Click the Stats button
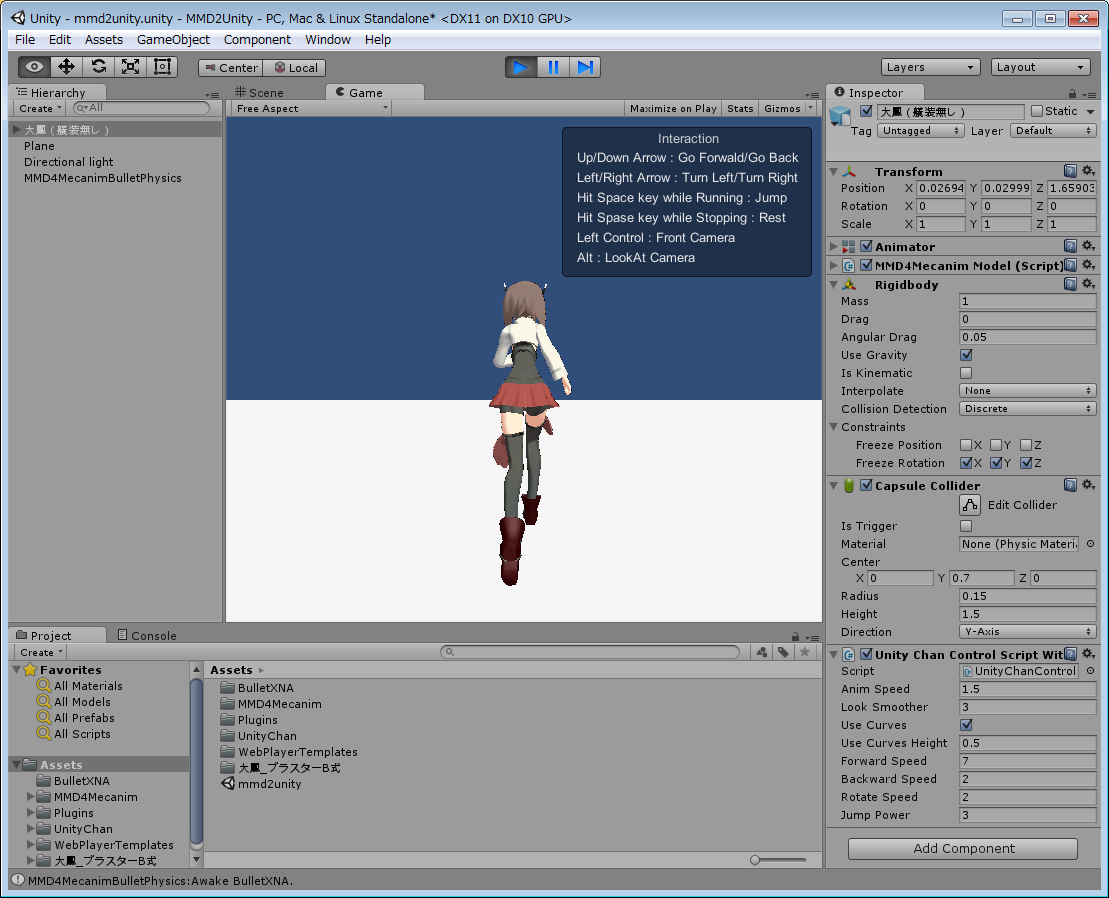1109x898 pixels. (740, 108)
